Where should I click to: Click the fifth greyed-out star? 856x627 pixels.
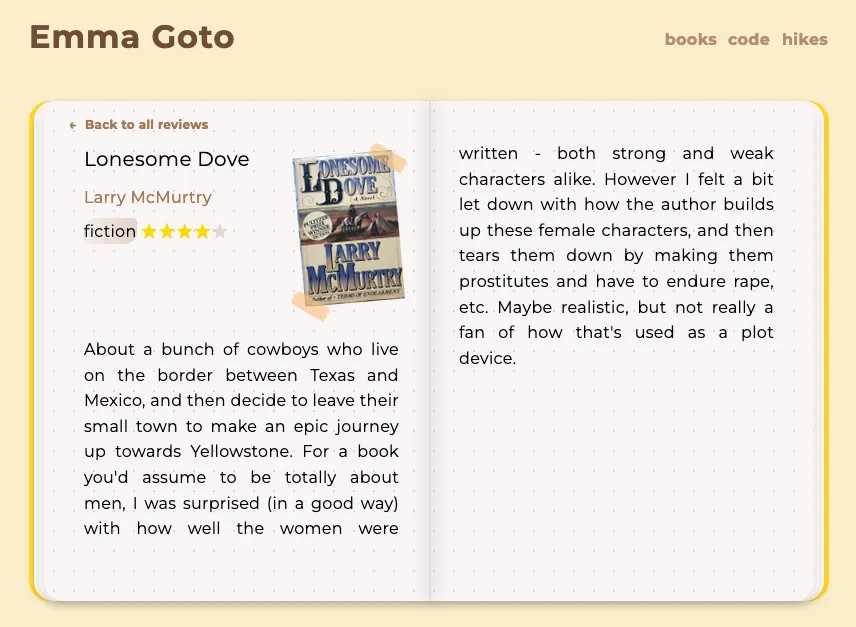[x=220, y=232]
